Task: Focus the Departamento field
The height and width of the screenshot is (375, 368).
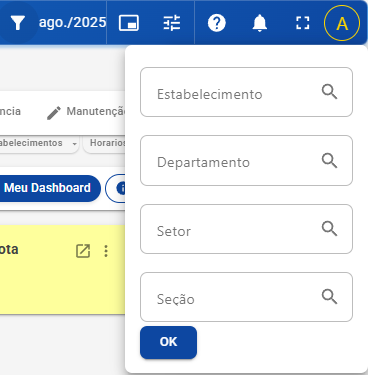Action: click(246, 161)
